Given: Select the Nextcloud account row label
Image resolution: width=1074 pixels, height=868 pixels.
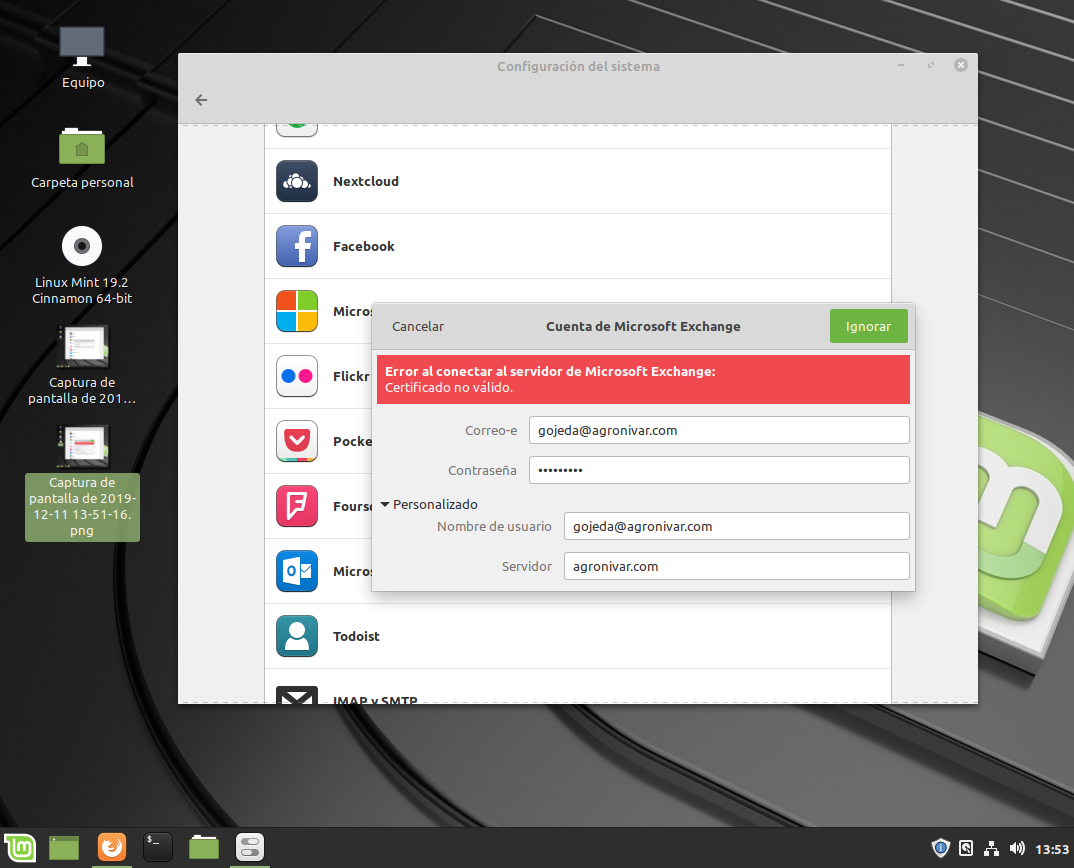Looking at the screenshot, I should (x=366, y=182).
